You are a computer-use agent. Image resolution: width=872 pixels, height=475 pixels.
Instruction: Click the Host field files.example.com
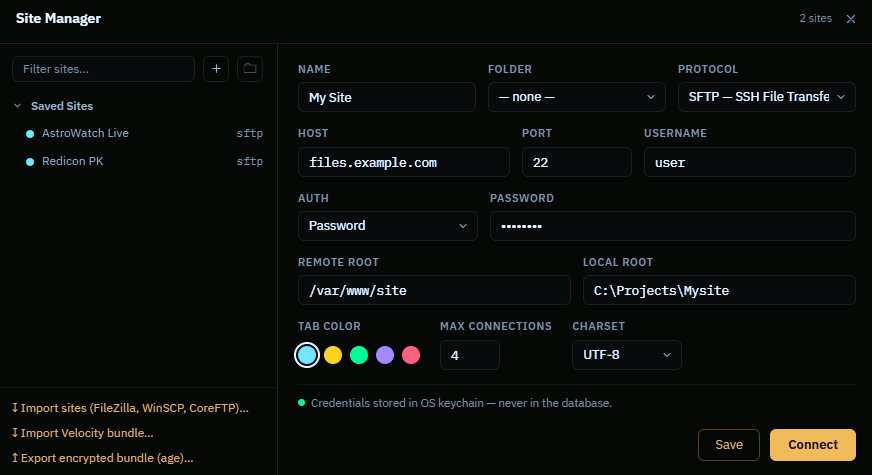tap(404, 162)
